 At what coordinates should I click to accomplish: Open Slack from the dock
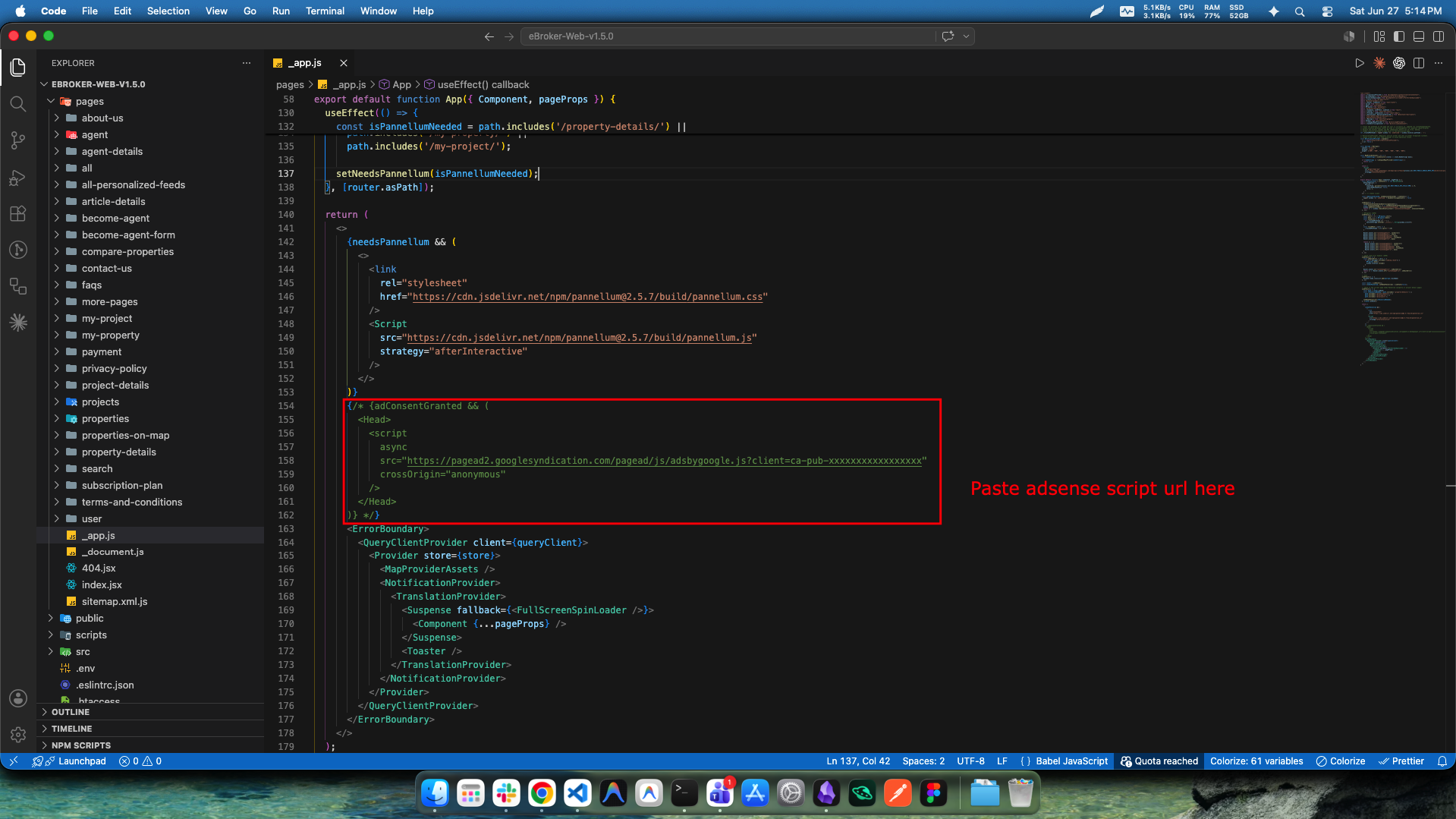tap(506, 794)
